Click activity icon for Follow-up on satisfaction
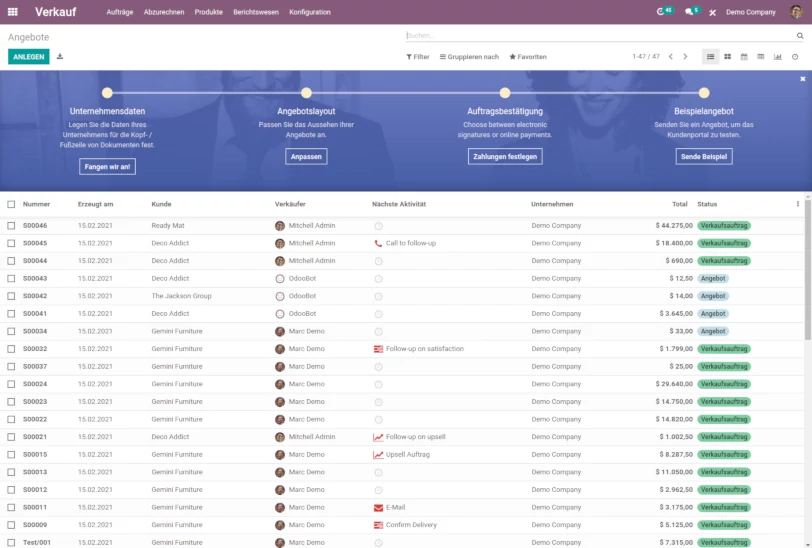 (x=378, y=349)
